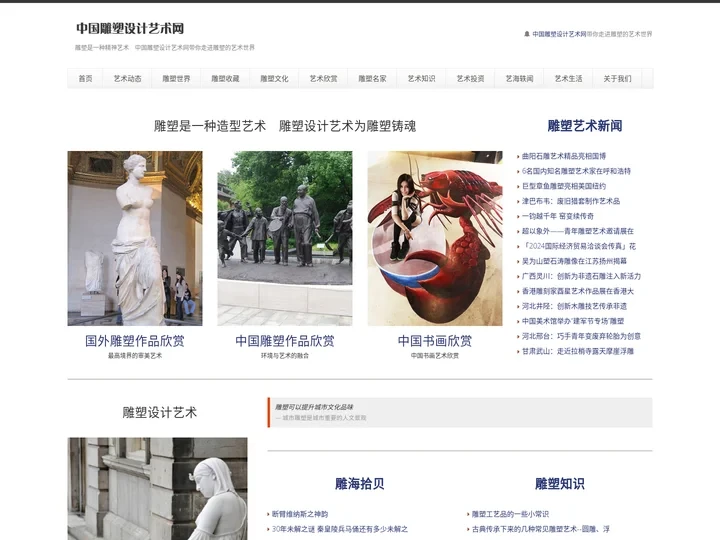This screenshot has height=540, width=720.
Task: Open news 巨型章鱼雕塑亮相美国纽约
Action: [564, 186]
